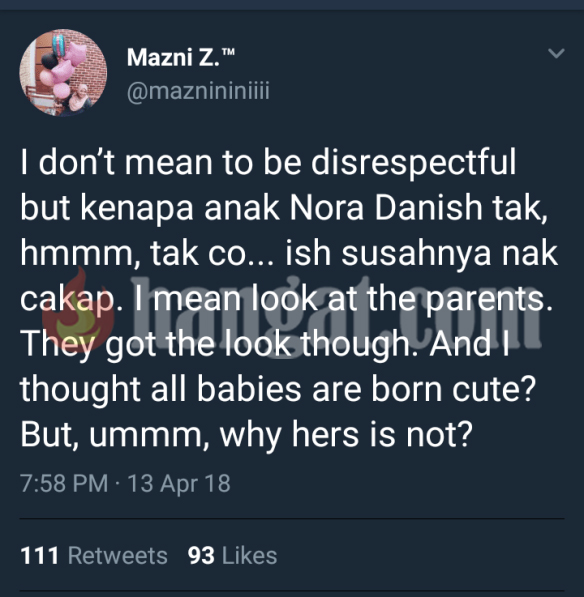584x597 pixels.
Task: Click the word disrespectful in the tweet
Action: 413,163
